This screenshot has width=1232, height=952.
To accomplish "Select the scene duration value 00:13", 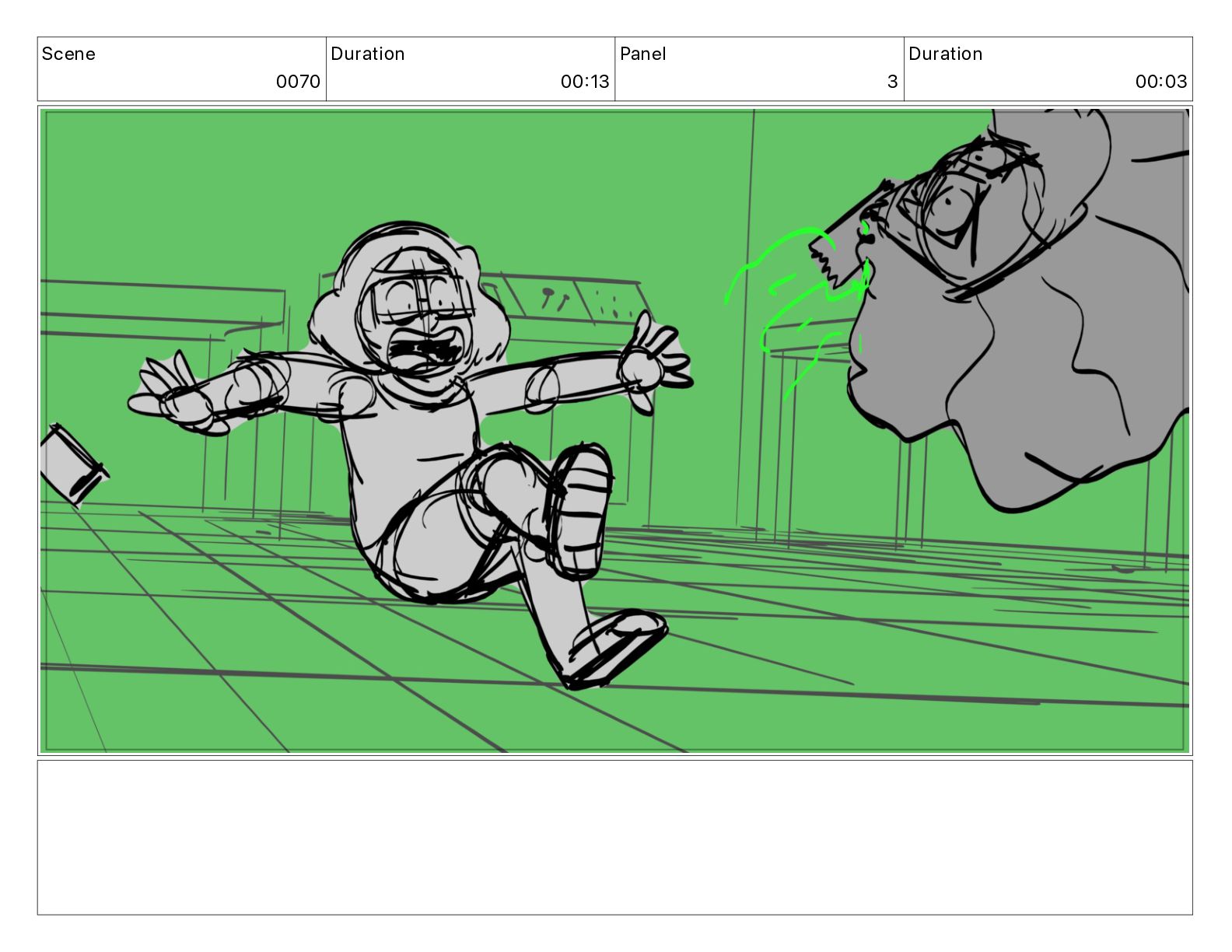I will (x=585, y=82).
